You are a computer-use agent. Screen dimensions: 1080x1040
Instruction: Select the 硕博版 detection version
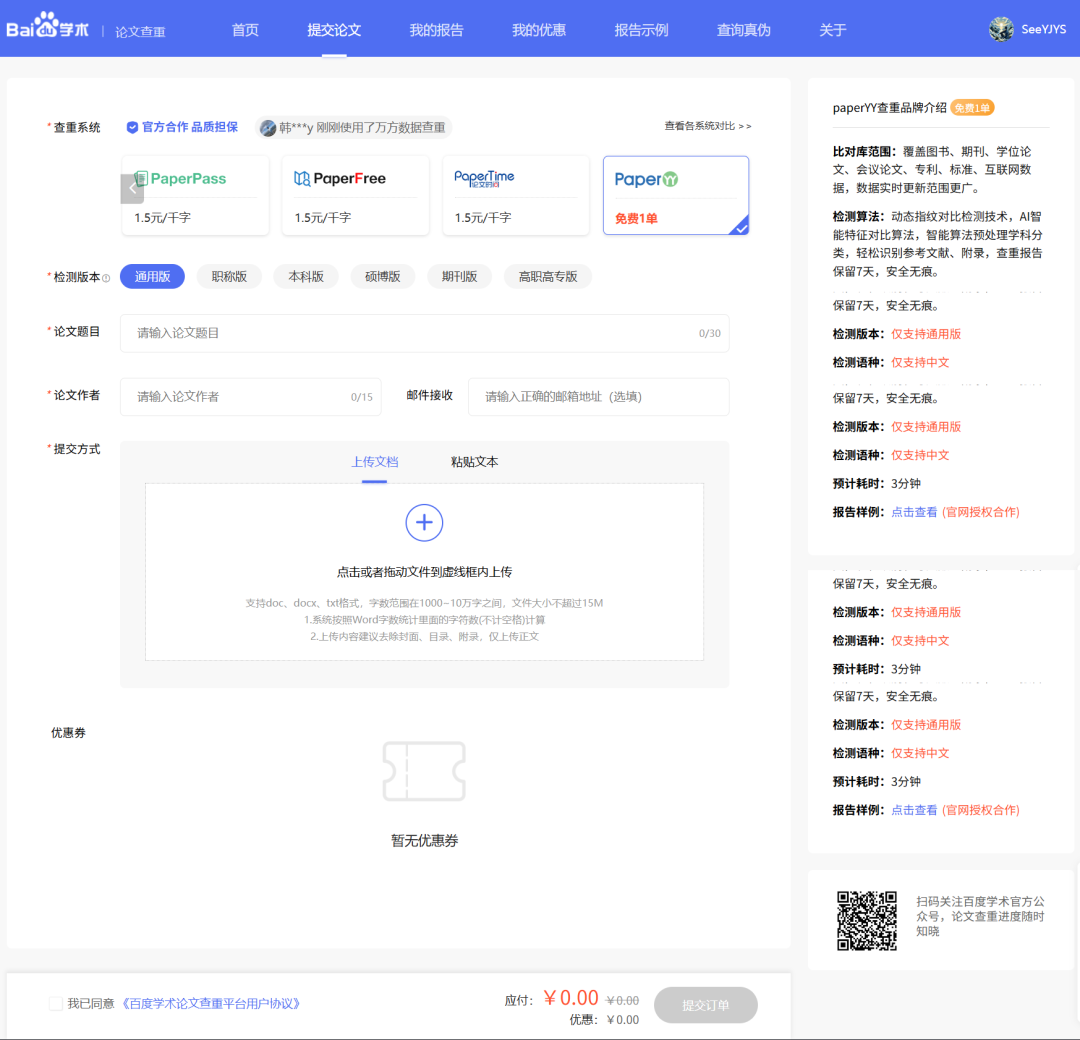point(382,277)
